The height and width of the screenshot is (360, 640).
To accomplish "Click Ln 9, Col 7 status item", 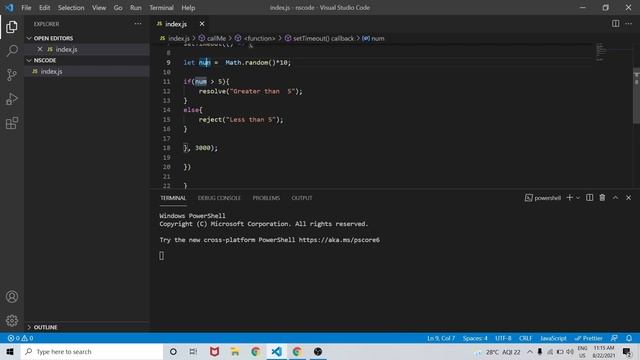I will pyautogui.click(x=441, y=338).
